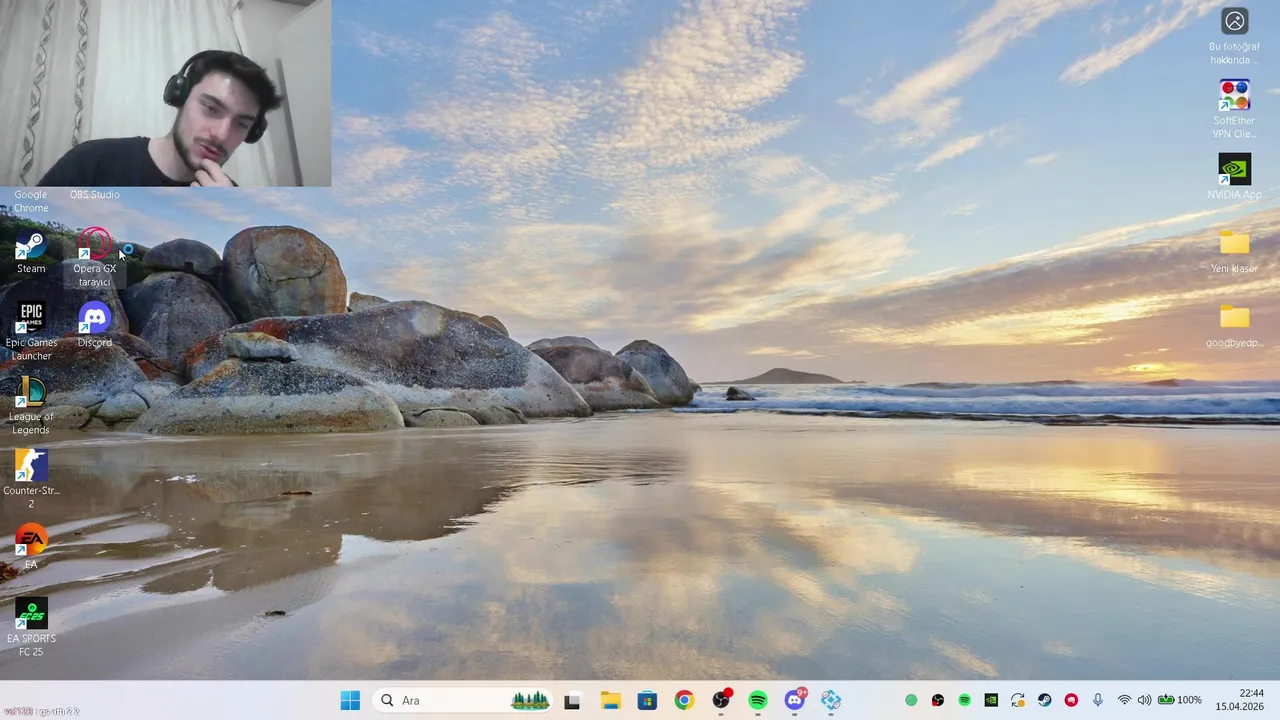Open the Wi-Fi network tray icon
The image size is (1280, 720).
[x=1125, y=700]
